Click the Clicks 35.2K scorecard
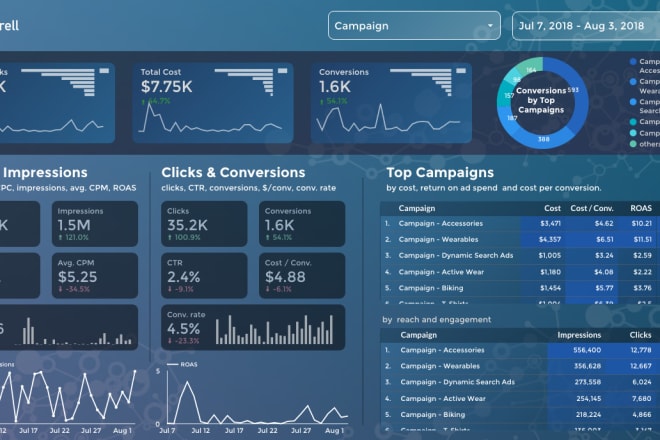Screen dimensions: 660x440 (204, 224)
